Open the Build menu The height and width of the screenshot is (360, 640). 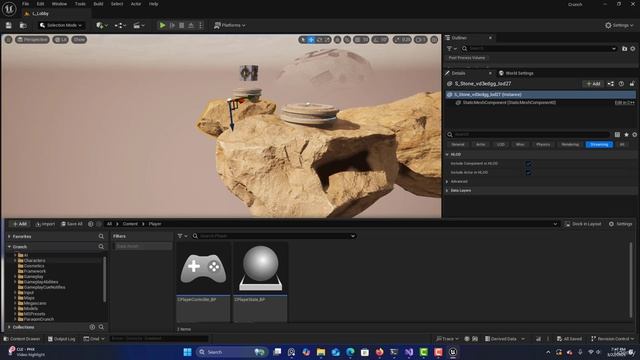pos(98,4)
